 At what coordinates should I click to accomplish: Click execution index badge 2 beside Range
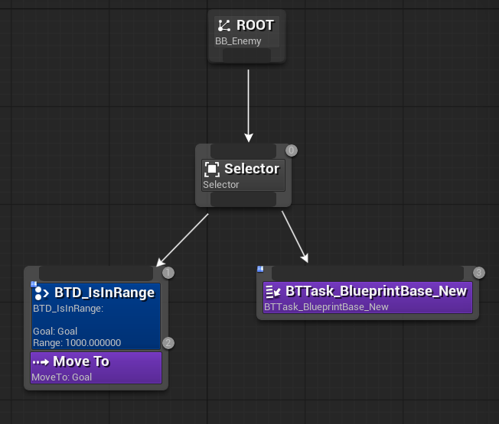[168, 343]
